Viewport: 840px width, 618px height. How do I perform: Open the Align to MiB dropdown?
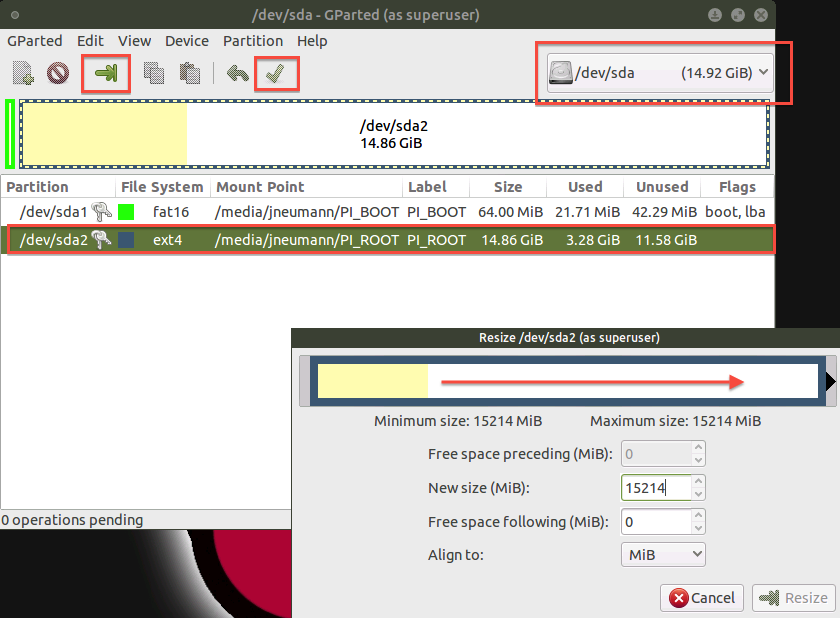[x=663, y=554]
